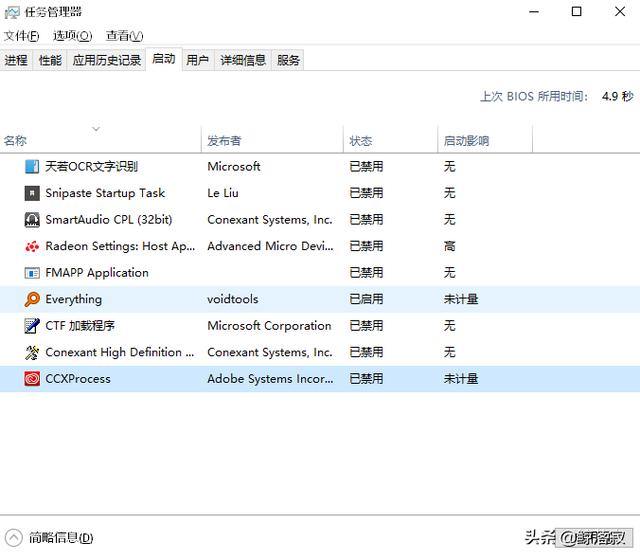Click 天若OCR文字识别 name text

coord(91,167)
